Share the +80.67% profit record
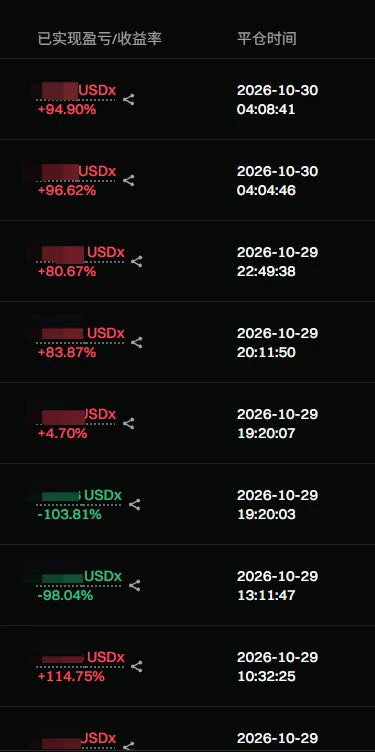The height and width of the screenshot is (752, 375). (137, 262)
